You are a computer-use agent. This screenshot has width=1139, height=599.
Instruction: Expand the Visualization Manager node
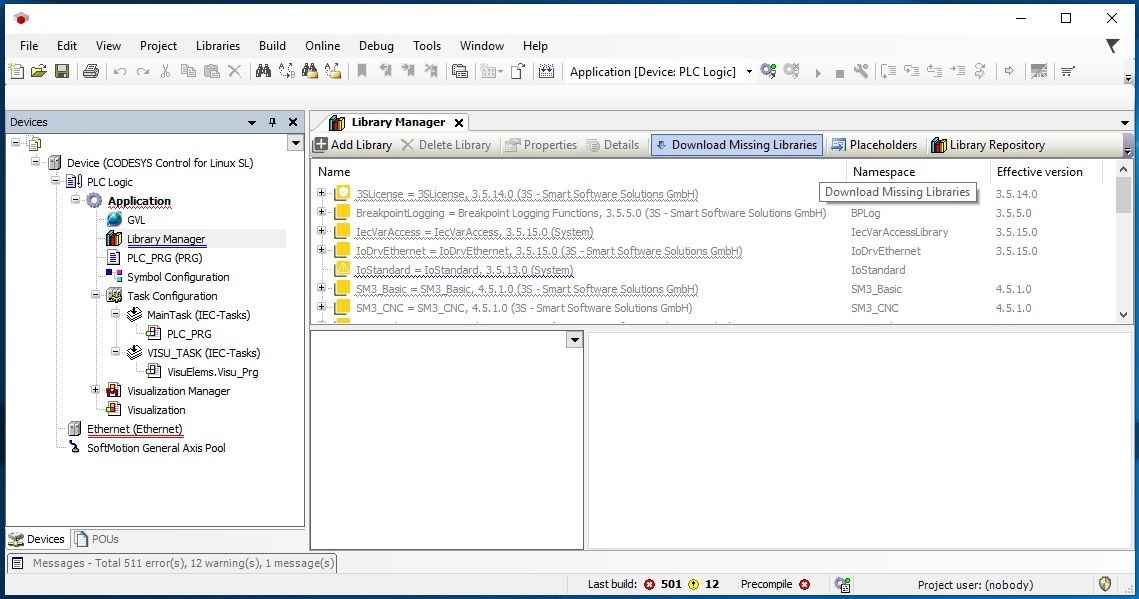[95, 390]
